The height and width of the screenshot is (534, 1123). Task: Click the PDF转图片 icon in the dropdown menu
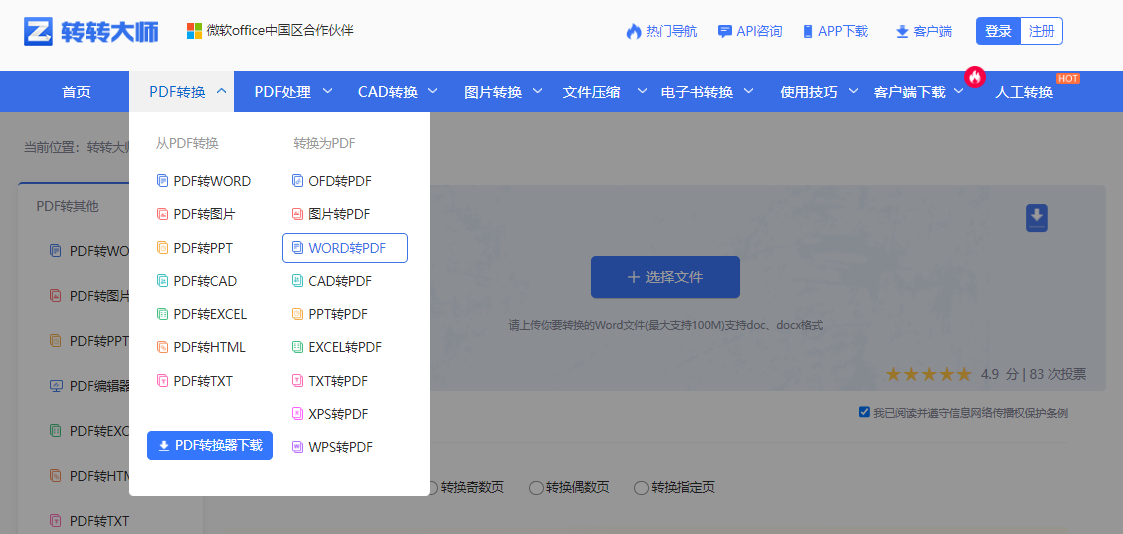click(x=163, y=214)
